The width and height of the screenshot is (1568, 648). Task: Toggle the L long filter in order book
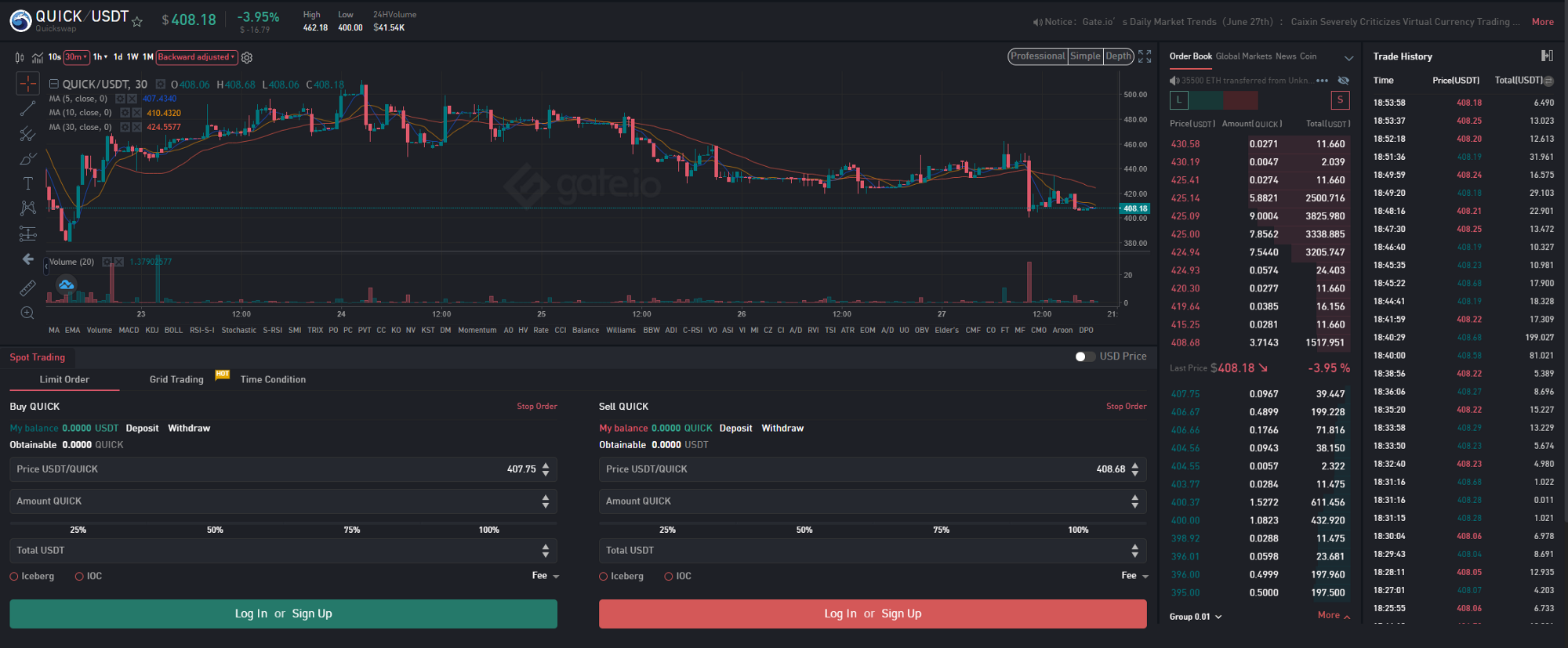[x=1179, y=100]
